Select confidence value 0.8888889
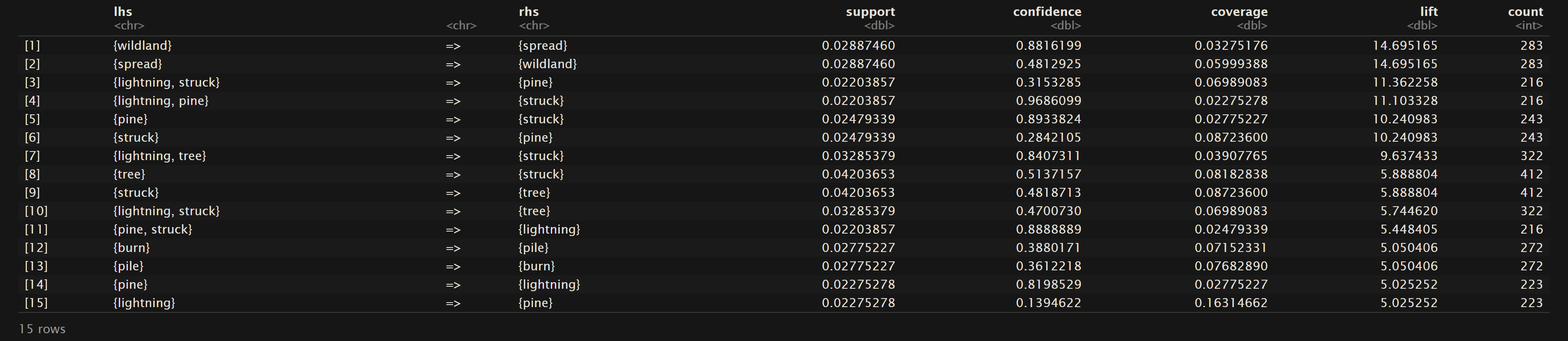The width and height of the screenshot is (1568, 341). [1048, 230]
